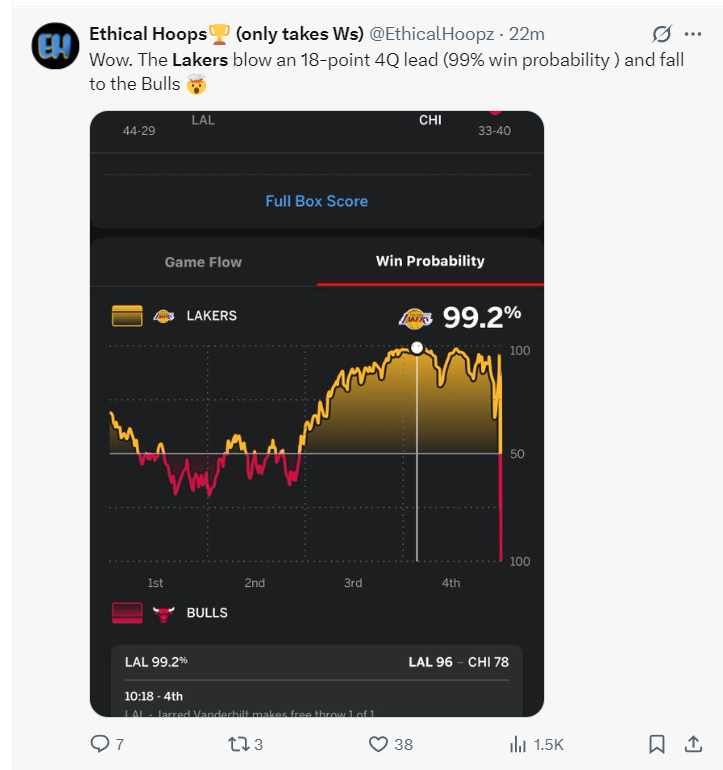Image resolution: width=723 pixels, height=770 pixels.
Task: Select the Win Probability tab
Action: coord(430,261)
